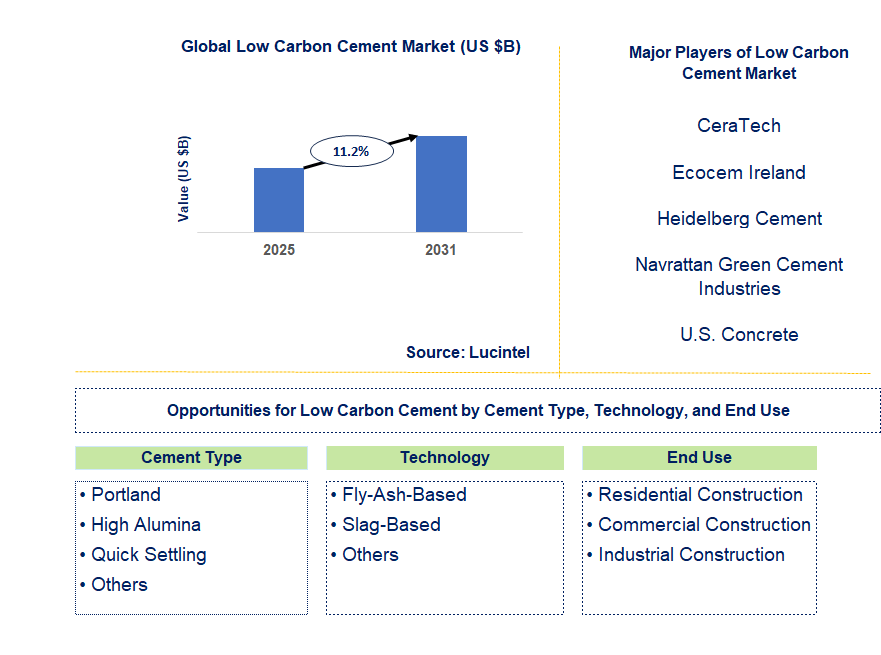Click the 'Quick Settling' list item
The height and width of the screenshot is (655, 881).
149,555
